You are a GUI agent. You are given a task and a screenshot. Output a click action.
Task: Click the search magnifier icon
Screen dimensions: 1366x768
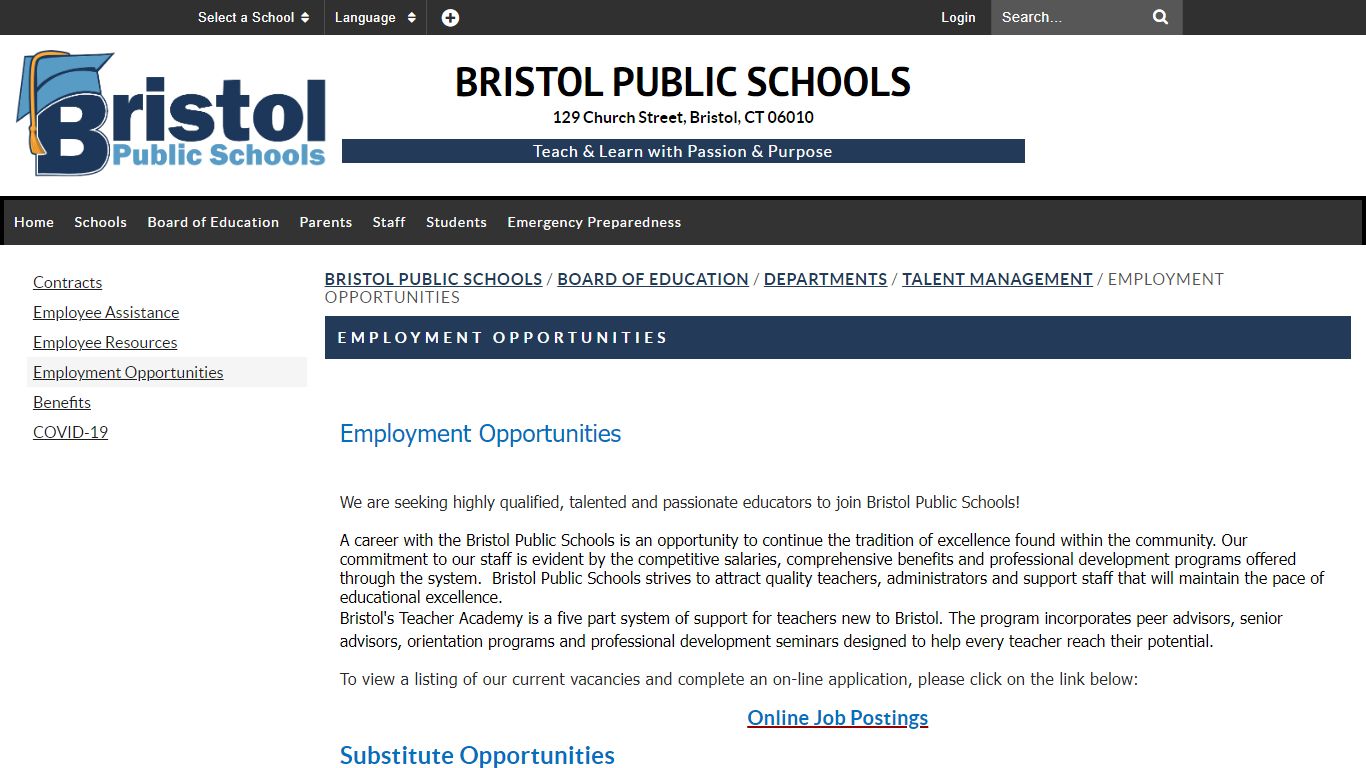pos(1160,17)
